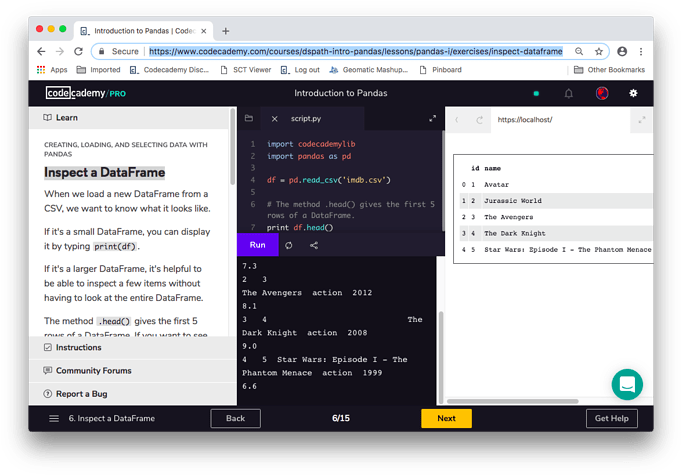Click 'Avatar' in the preview table
681x475 pixels.
(496, 185)
